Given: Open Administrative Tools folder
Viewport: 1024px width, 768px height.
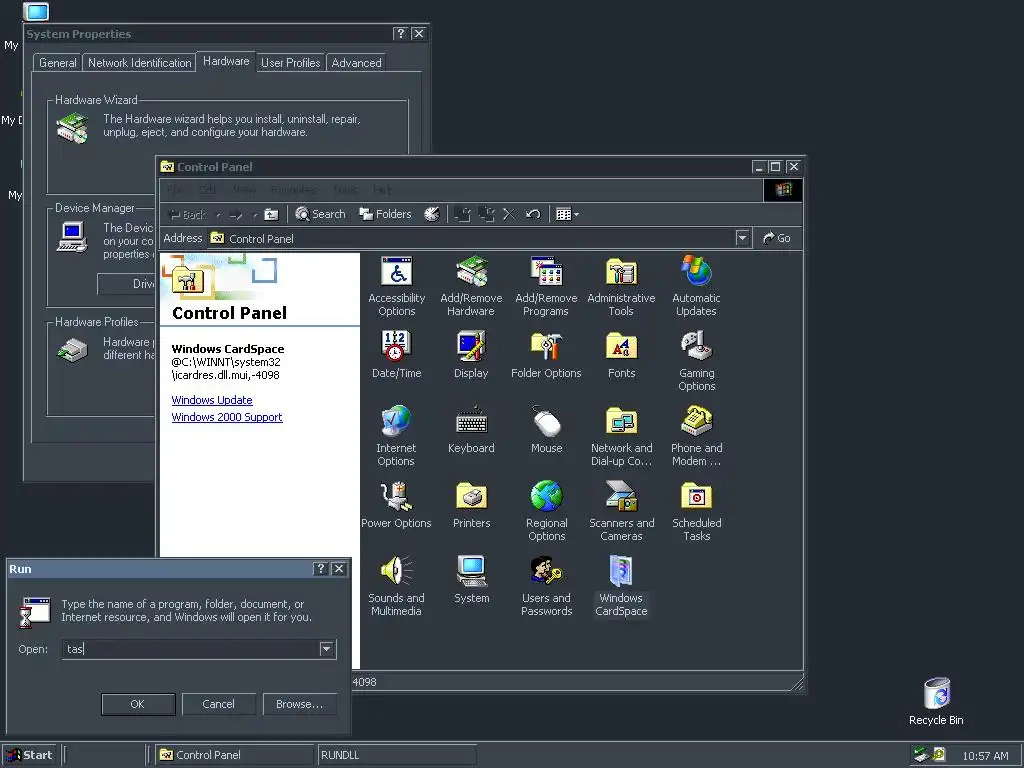Looking at the screenshot, I should point(621,286).
